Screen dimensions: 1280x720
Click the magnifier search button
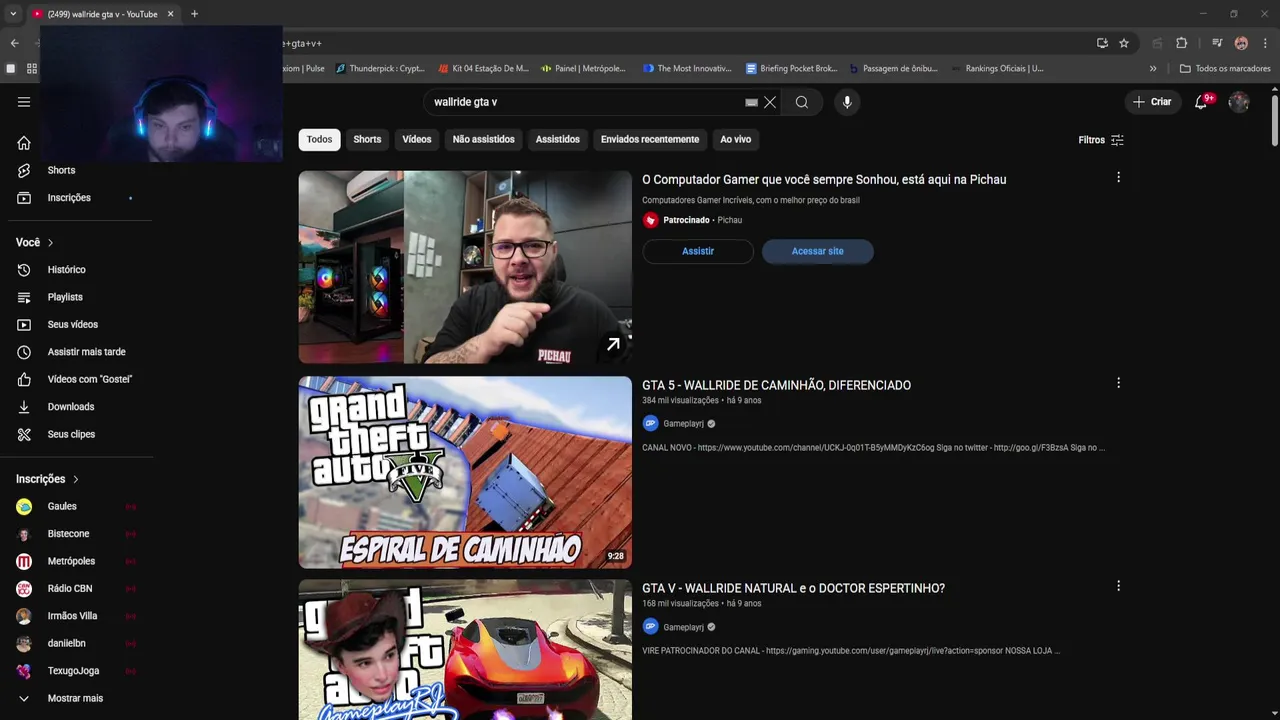pos(802,102)
